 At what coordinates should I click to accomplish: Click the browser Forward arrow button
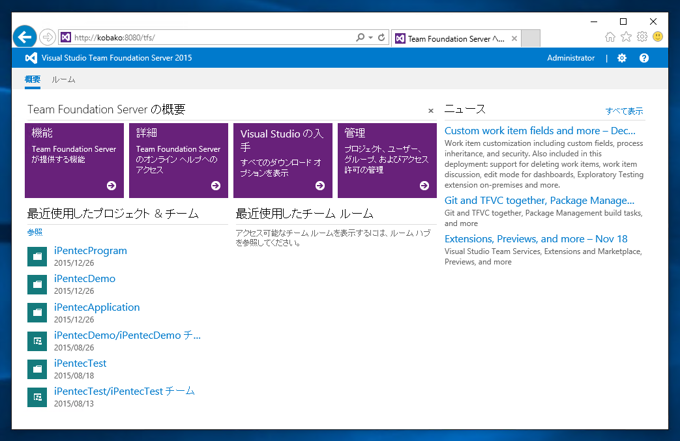coord(47,37)
